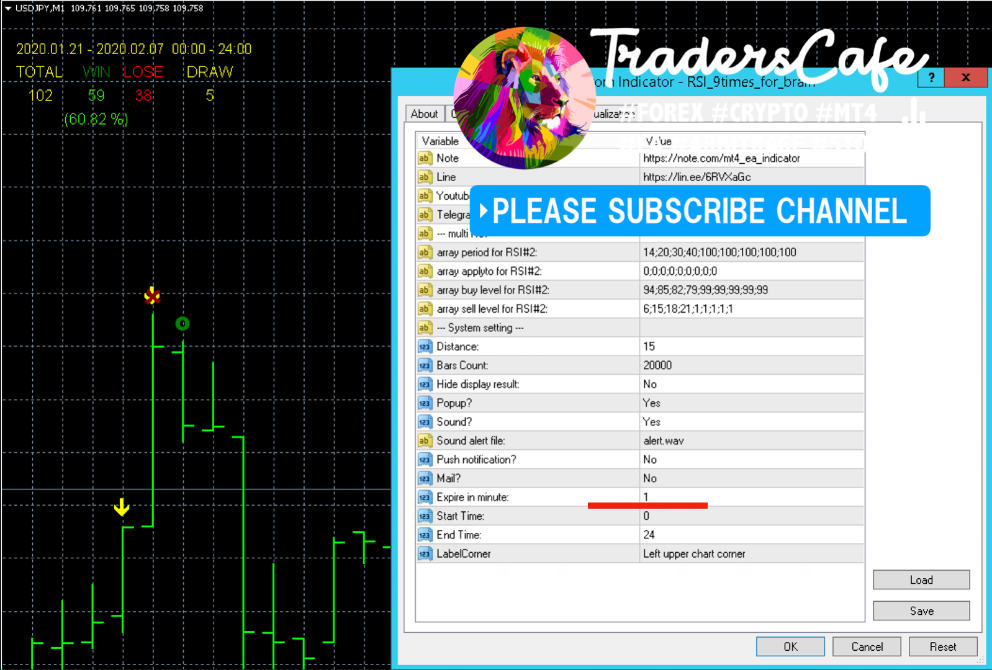Confirm the settings with OK
Viewport: 992px width, 670px height.
790,647
